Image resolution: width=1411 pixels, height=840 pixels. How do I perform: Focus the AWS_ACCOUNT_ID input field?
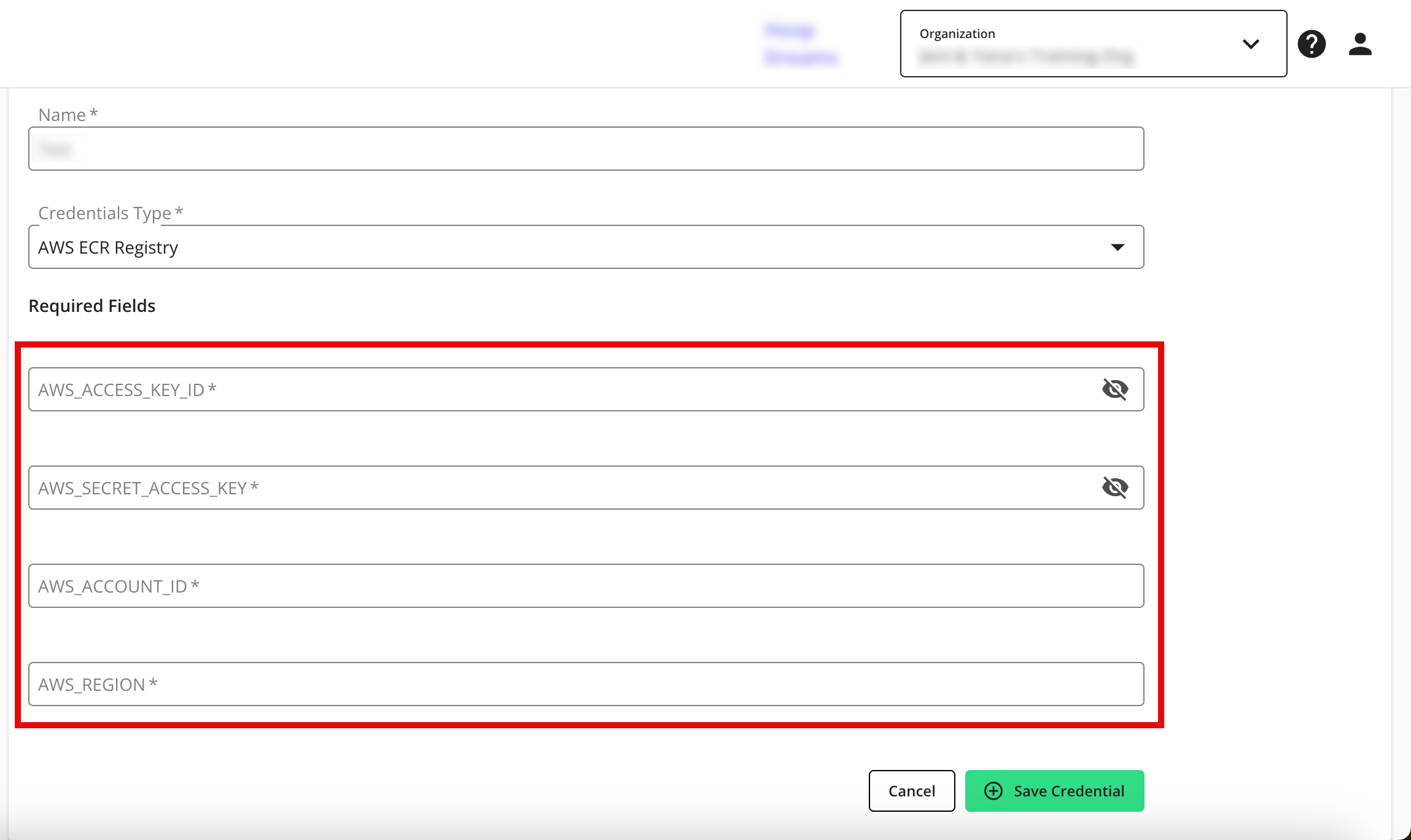click(x=586, y=586)
